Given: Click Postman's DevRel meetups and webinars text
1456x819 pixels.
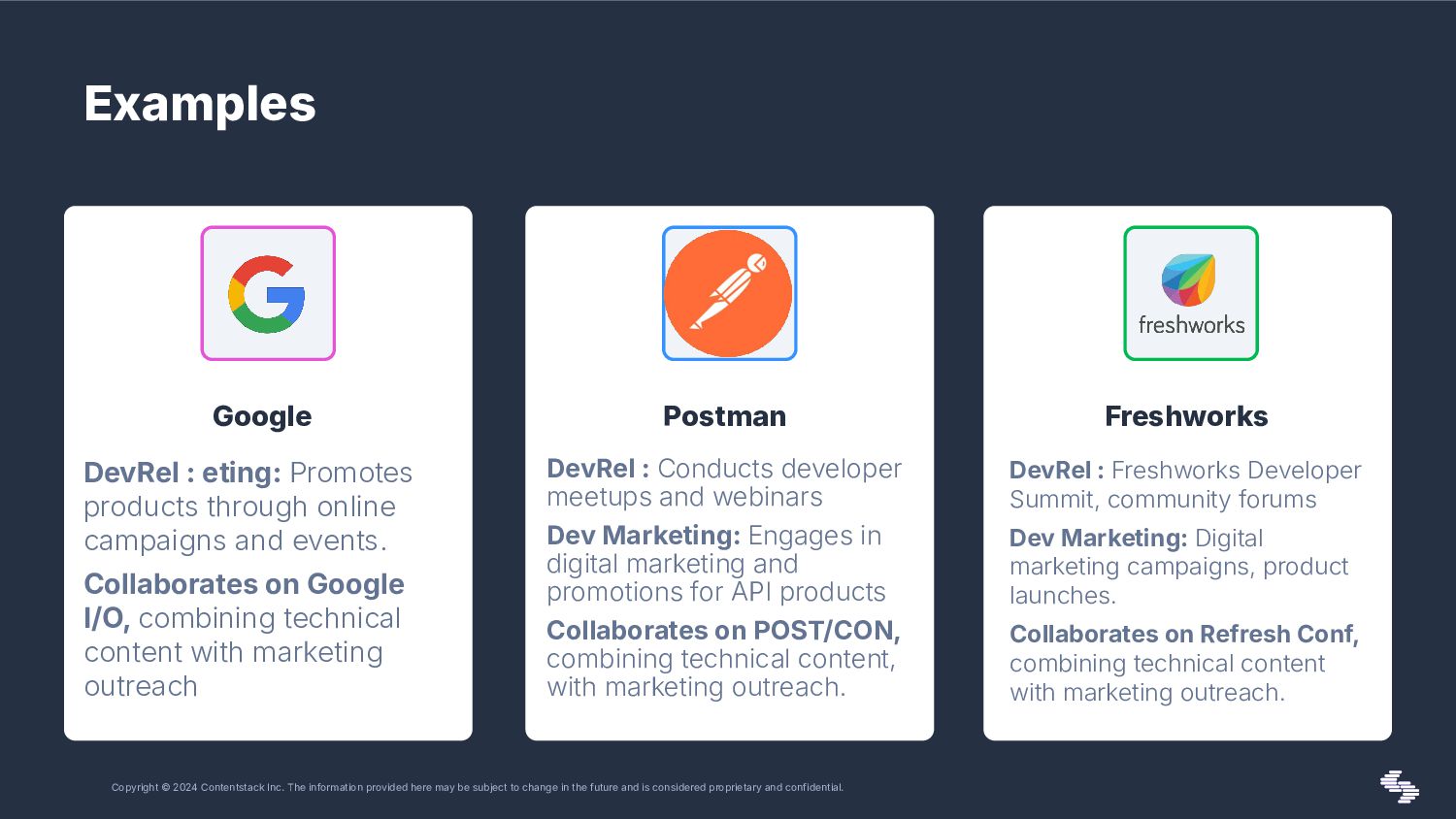Looking at the screenshot, I should [x=724, y=482].
